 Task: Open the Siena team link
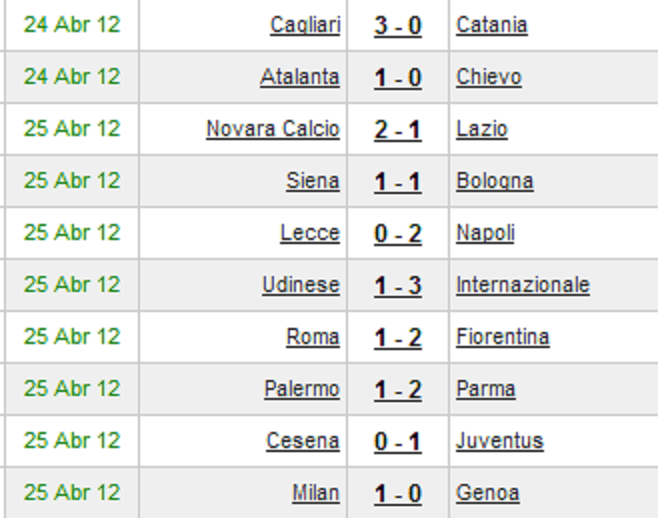313,181
